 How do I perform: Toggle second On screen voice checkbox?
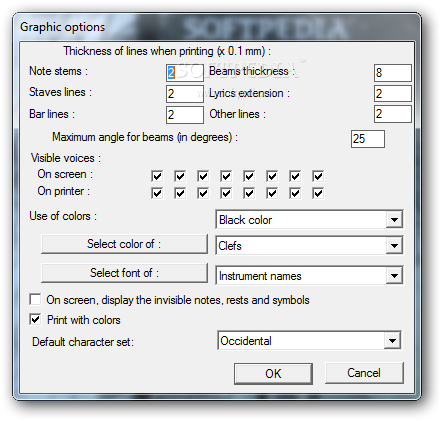(180, 176)
